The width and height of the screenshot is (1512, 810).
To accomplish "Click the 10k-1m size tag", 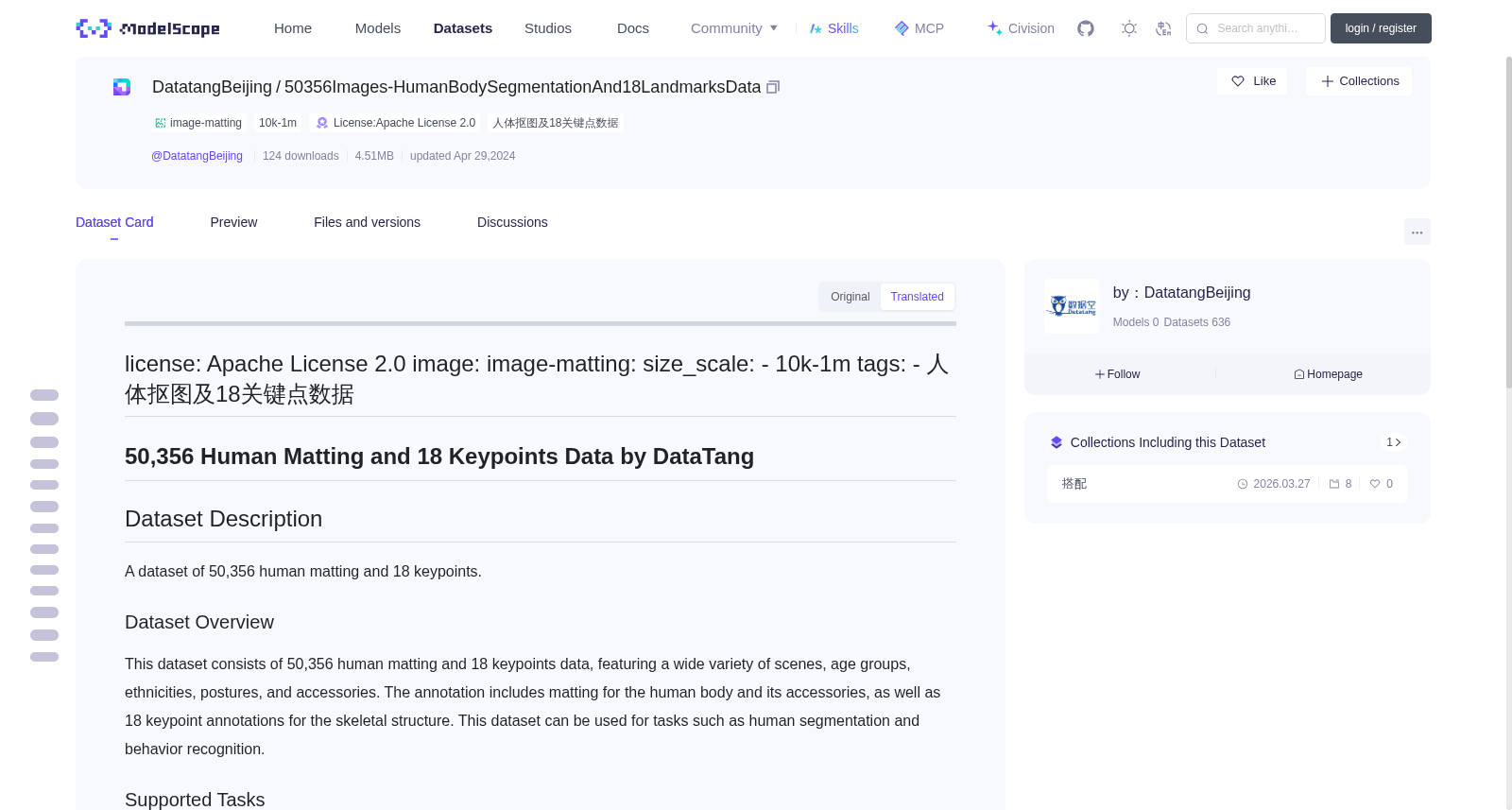I will click(278, 123).
